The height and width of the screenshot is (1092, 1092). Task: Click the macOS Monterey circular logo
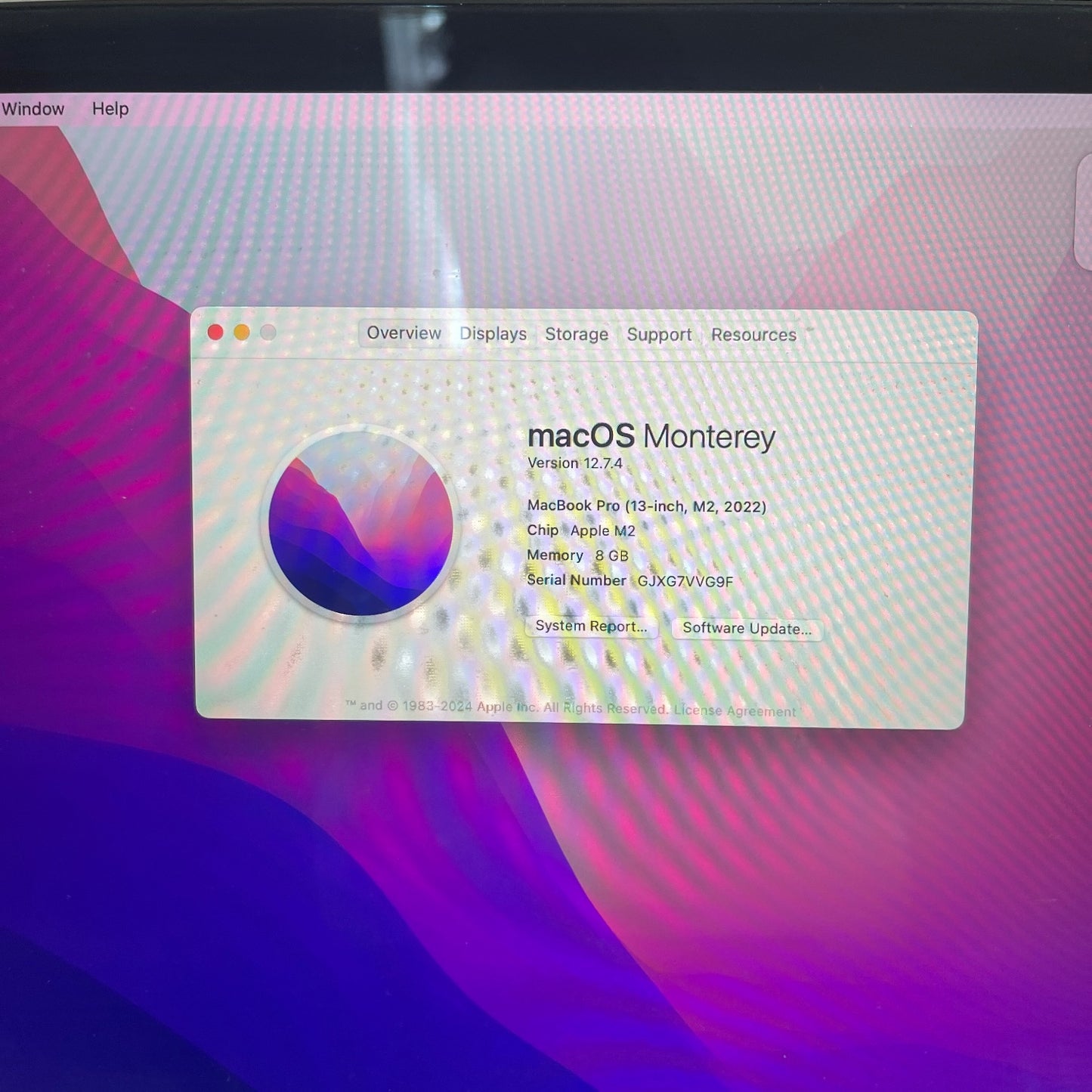[360, 523]
